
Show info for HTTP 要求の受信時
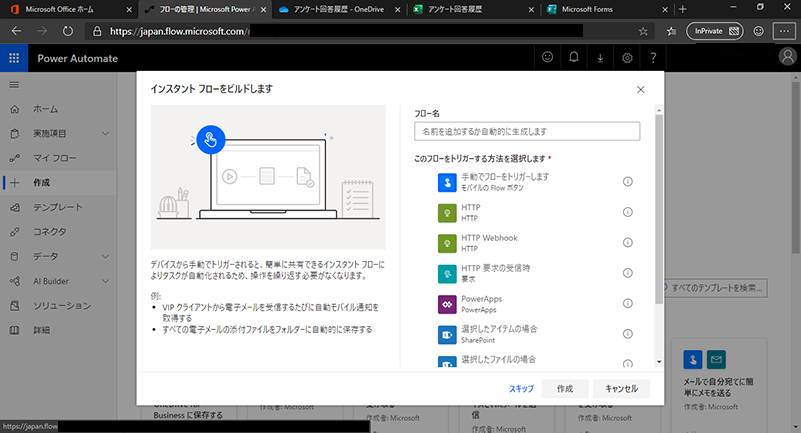pyautogui.click(x=628, y=273)
